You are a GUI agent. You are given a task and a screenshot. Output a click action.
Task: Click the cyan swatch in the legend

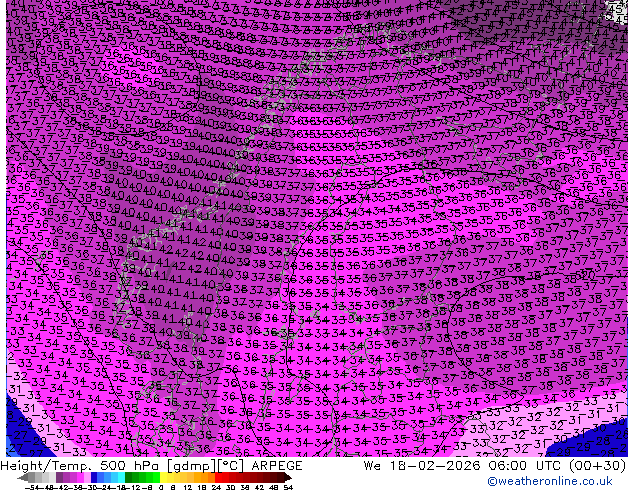pyautogui.click(x=122, y=478)
